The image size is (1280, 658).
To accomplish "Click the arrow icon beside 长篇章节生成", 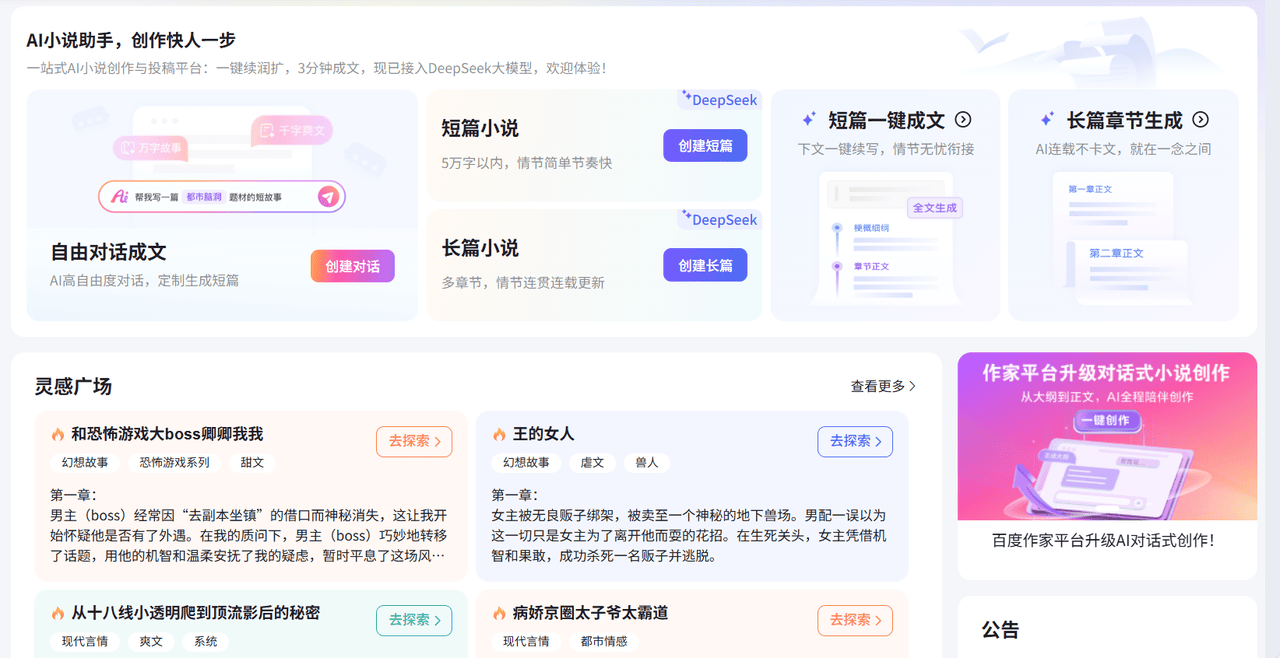I will point(1201,120).
